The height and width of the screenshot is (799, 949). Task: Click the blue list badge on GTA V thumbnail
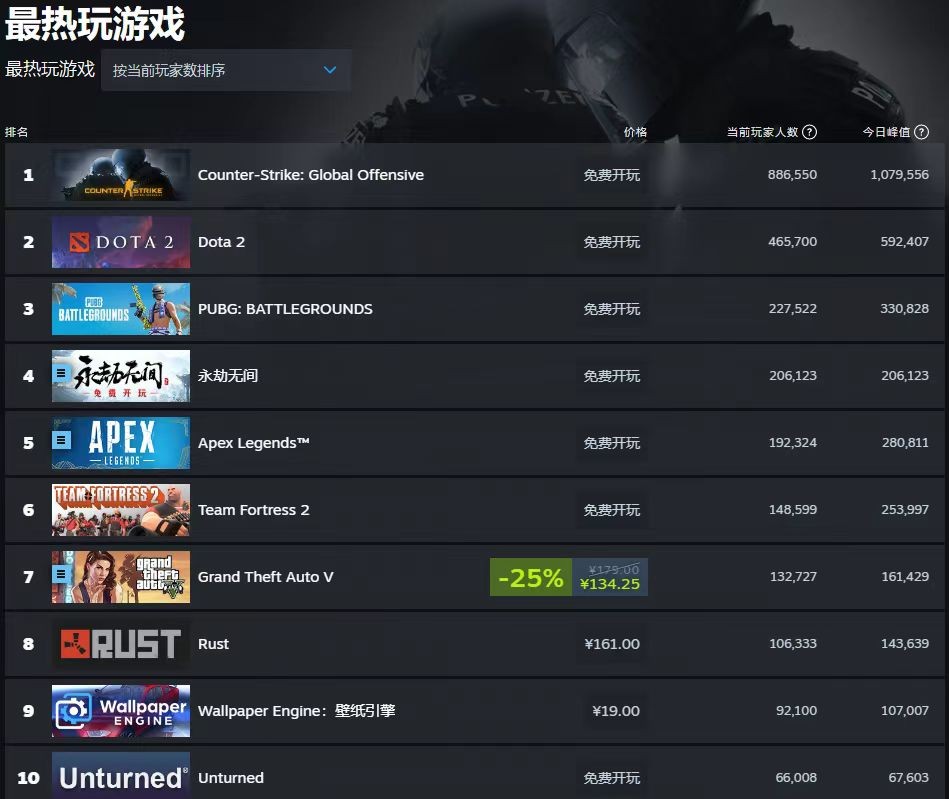61,573
